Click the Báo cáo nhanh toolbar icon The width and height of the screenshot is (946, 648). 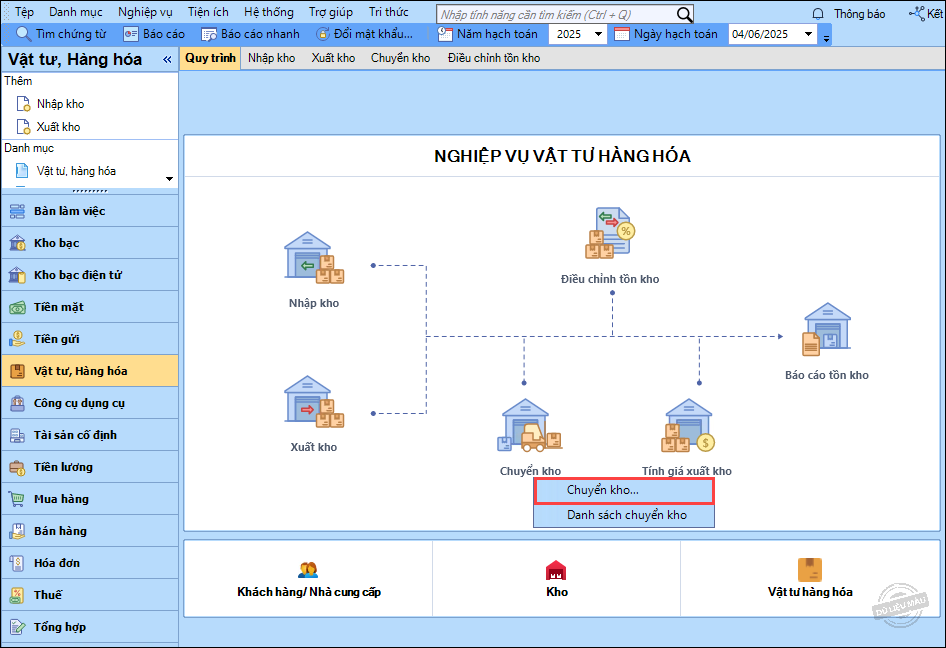coord(209,34)
